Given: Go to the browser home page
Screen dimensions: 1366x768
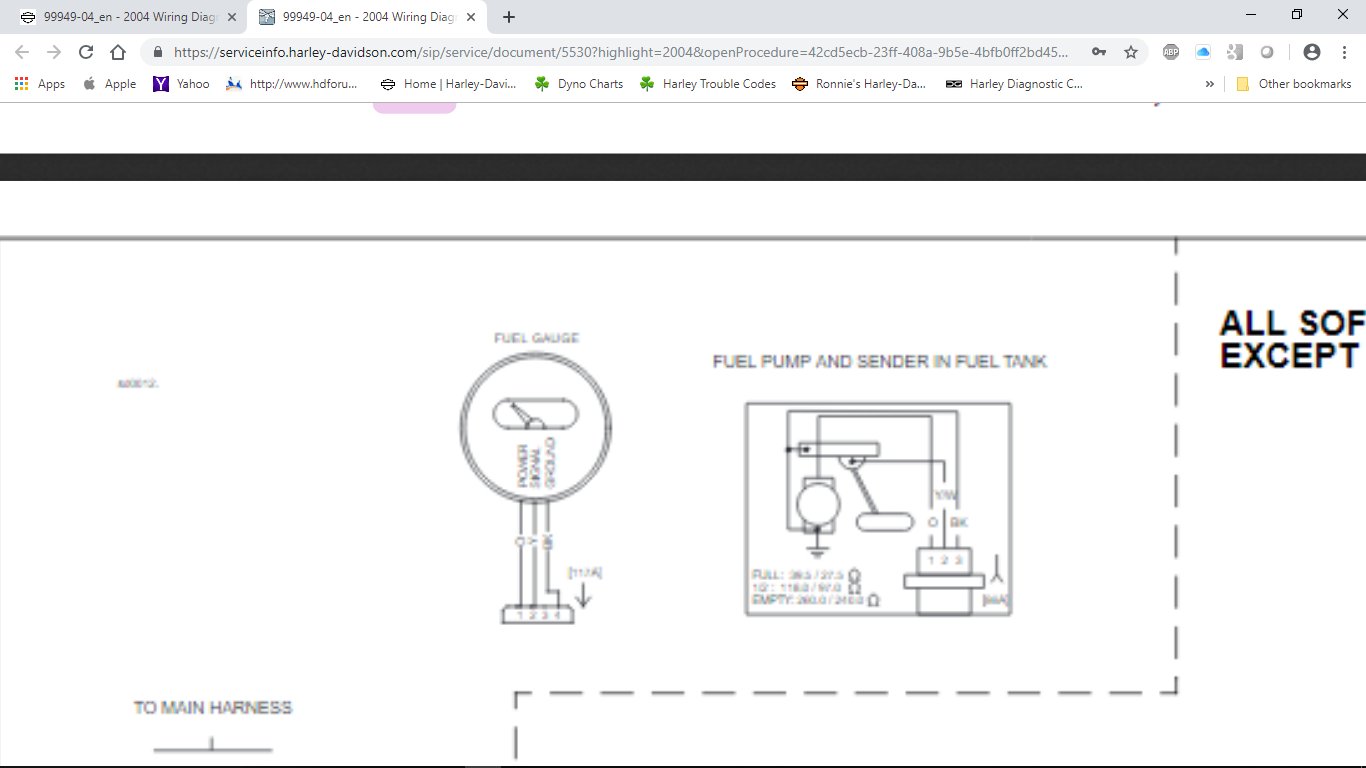Looking at the screenshot, I should click(x=118, y=52).
